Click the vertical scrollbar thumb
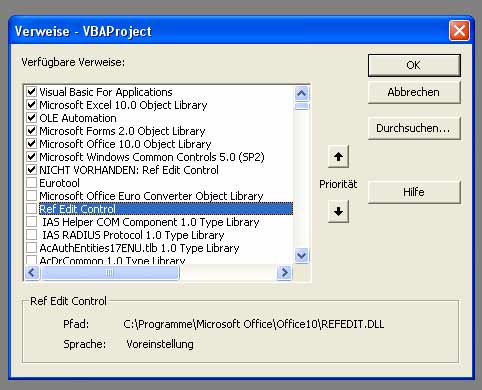 tap(302, 106)
